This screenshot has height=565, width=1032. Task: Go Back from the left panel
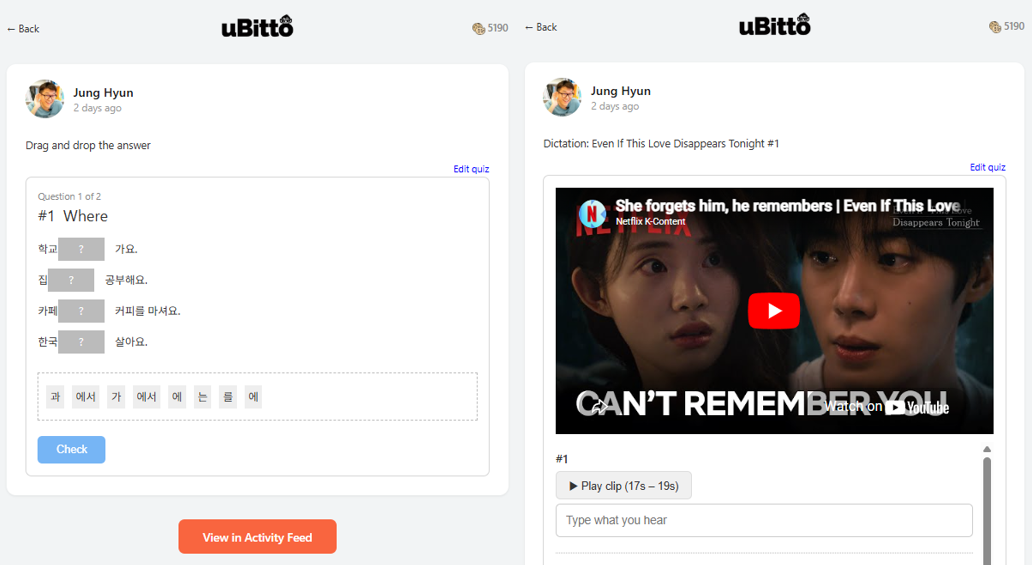coord(23,29)
